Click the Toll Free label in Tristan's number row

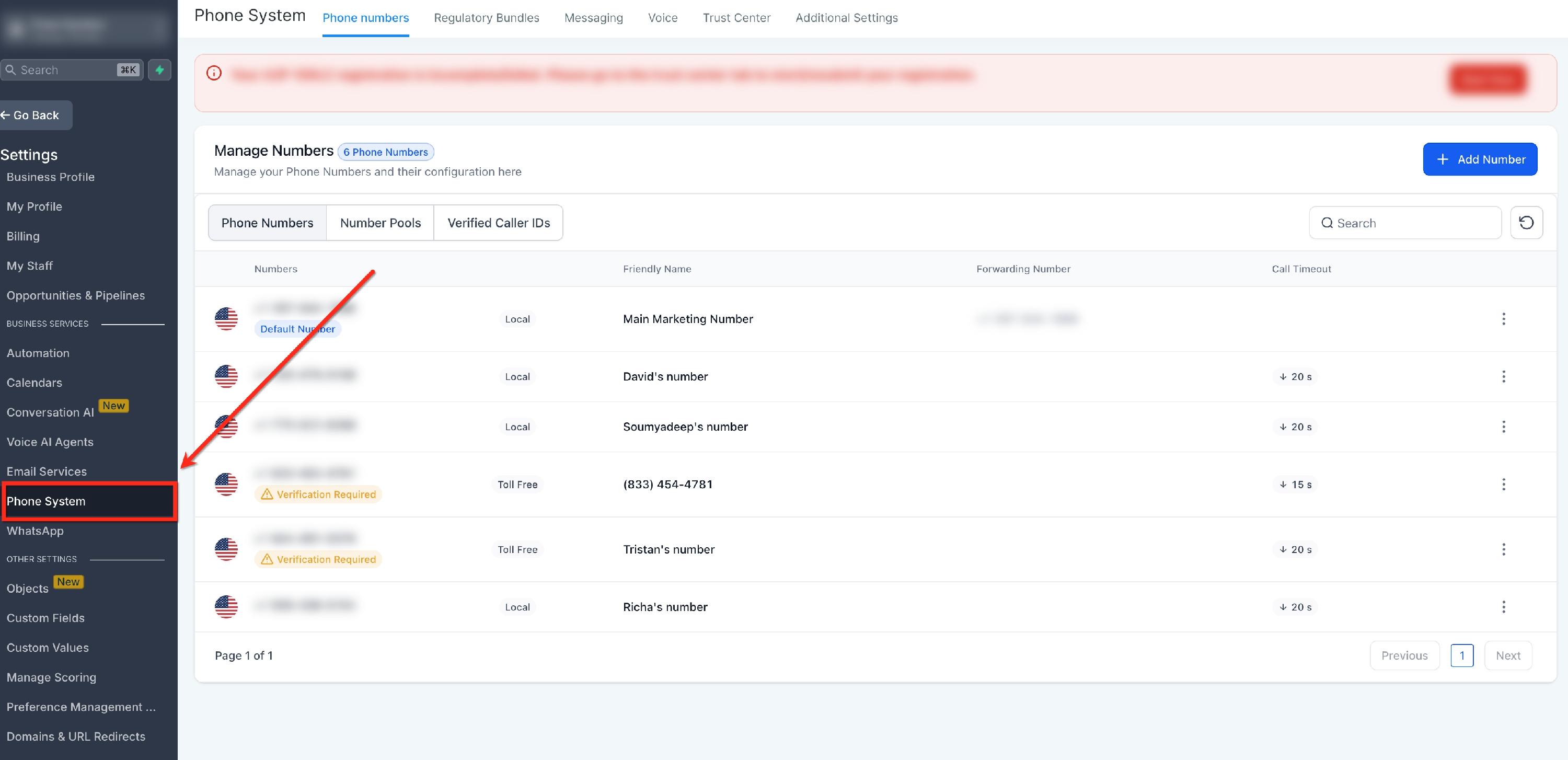click(x=517, y=549)
